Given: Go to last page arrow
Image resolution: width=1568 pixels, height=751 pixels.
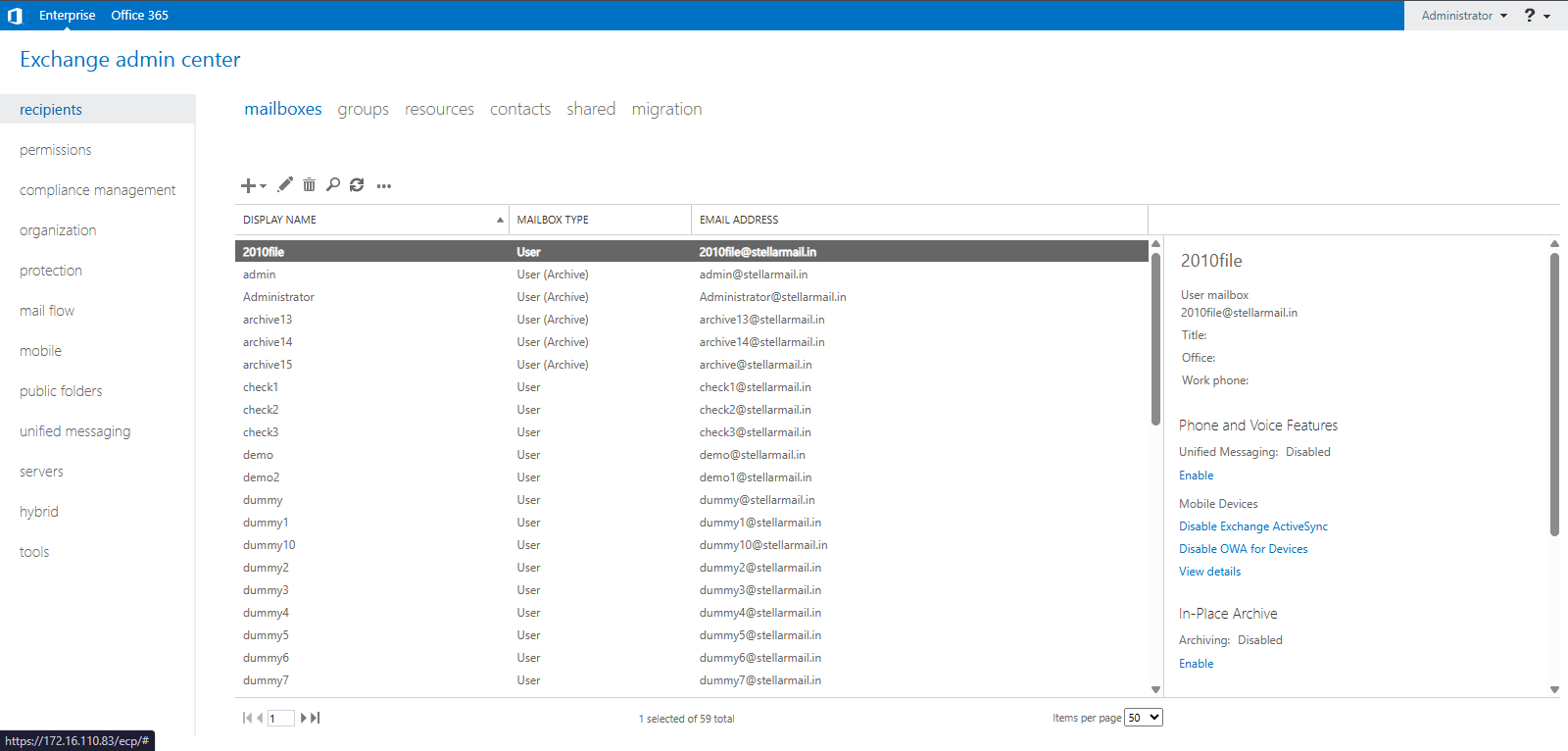Looking at the screenshot, I should (x=316, y=718).
